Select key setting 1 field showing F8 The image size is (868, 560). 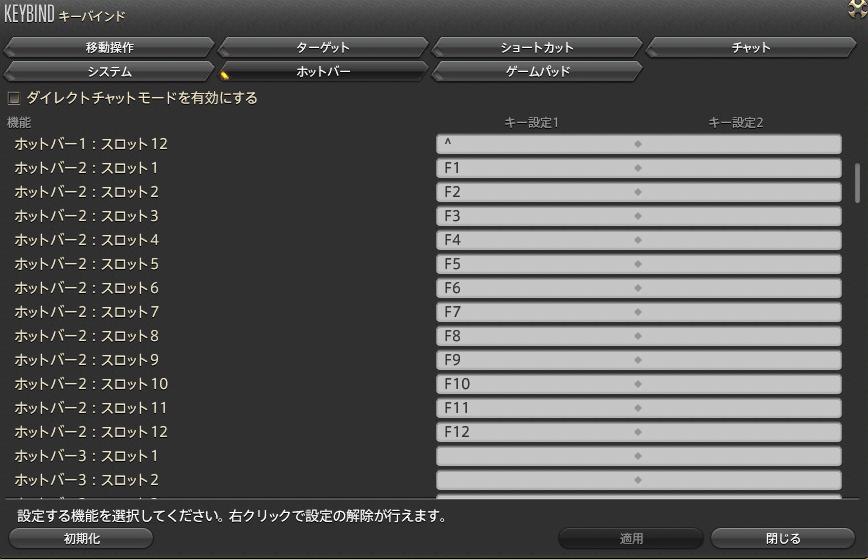pos(537,336)
